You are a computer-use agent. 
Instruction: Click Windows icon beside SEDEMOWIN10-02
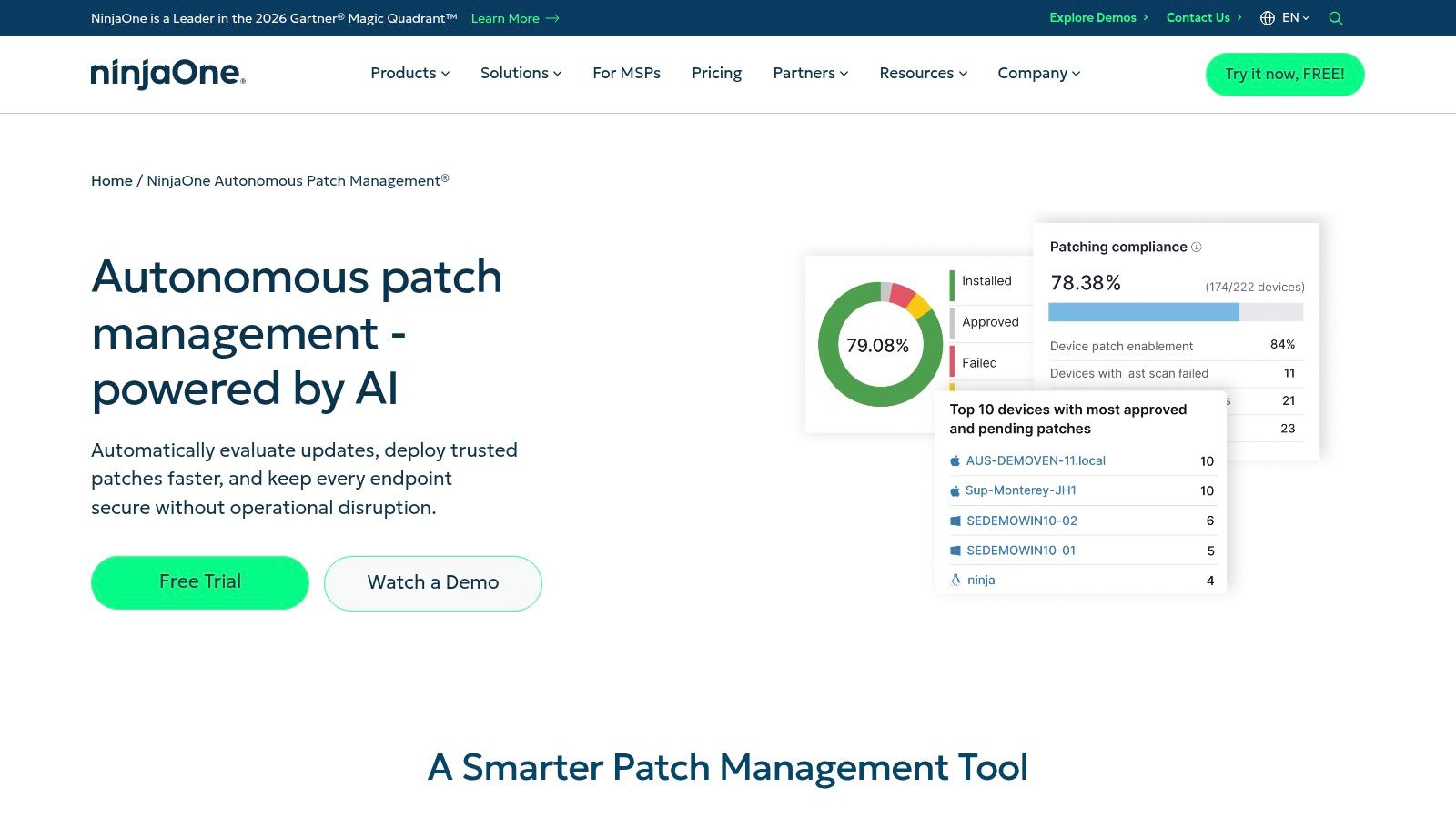[x=955, y=521]
